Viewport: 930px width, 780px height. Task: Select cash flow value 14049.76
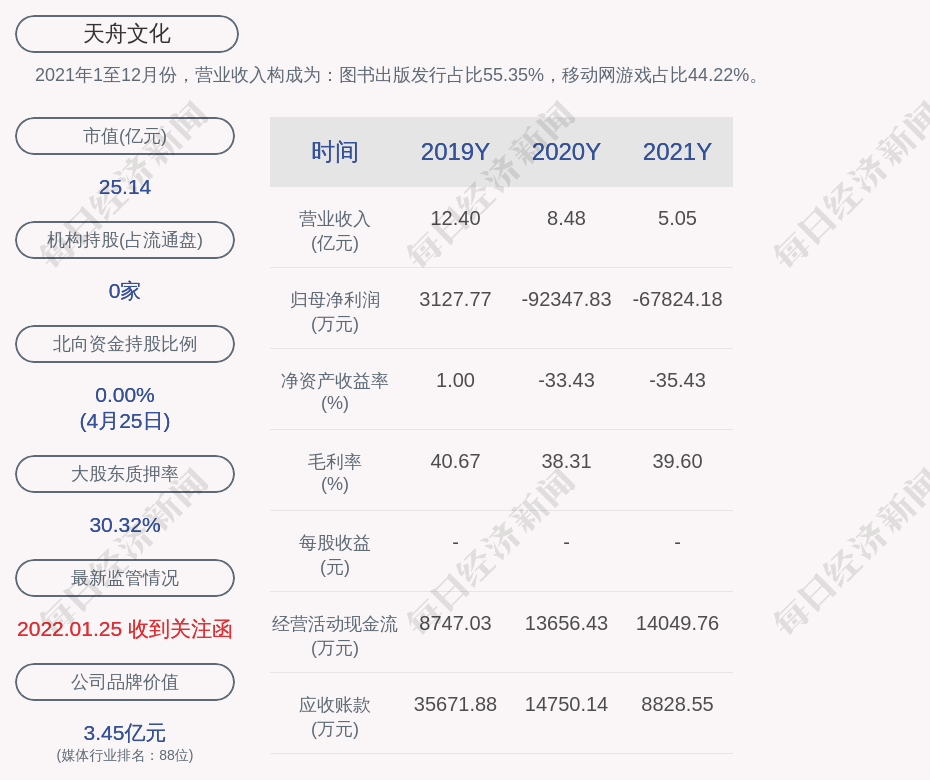point(677,623)
